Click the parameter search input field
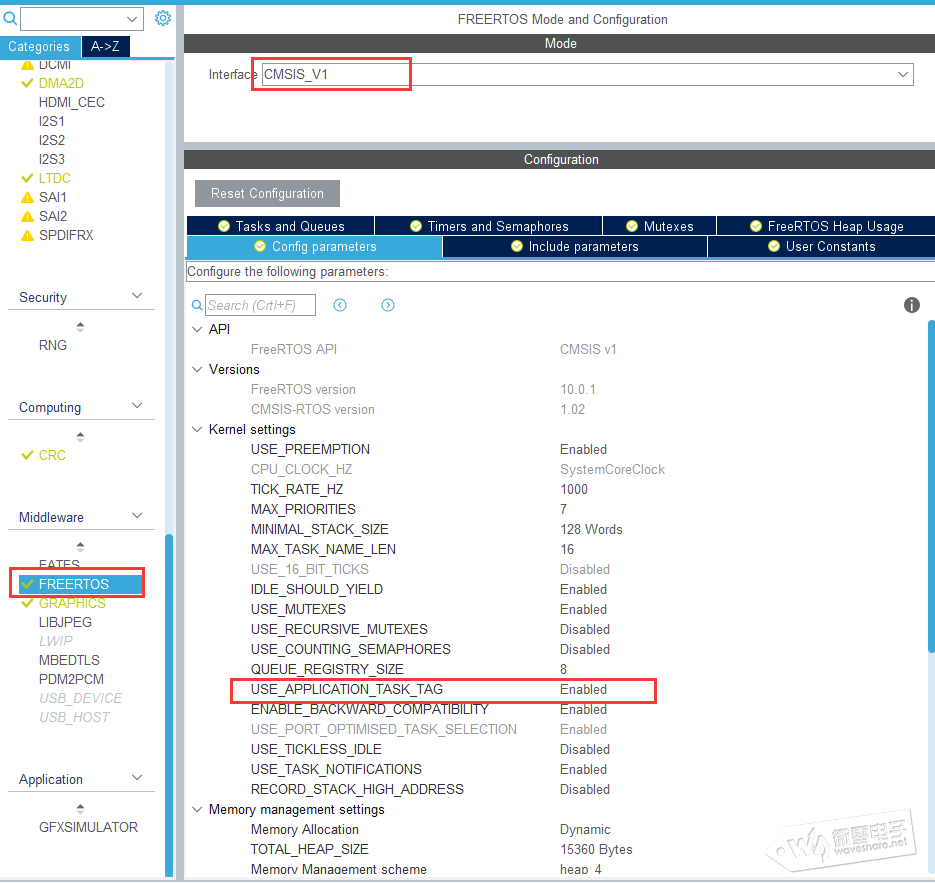Image resolution: width=935 pixels, height=883 pixels. point(260,305)
